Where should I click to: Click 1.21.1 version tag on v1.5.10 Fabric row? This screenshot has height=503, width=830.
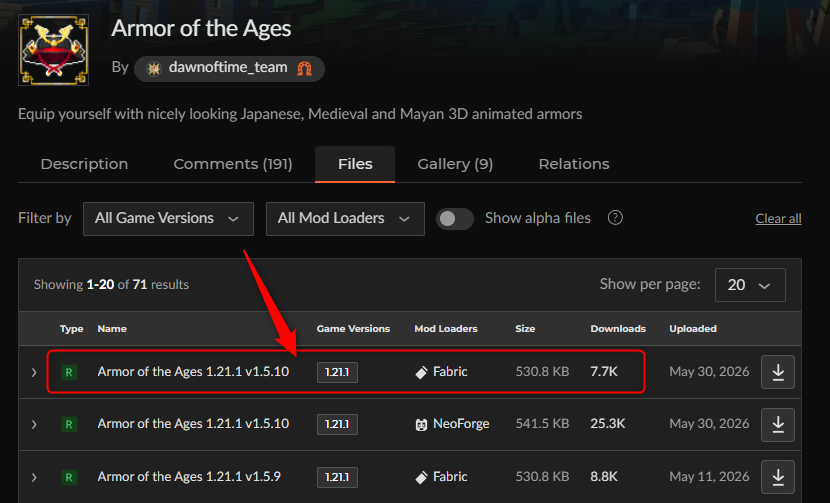pos(337,372)
